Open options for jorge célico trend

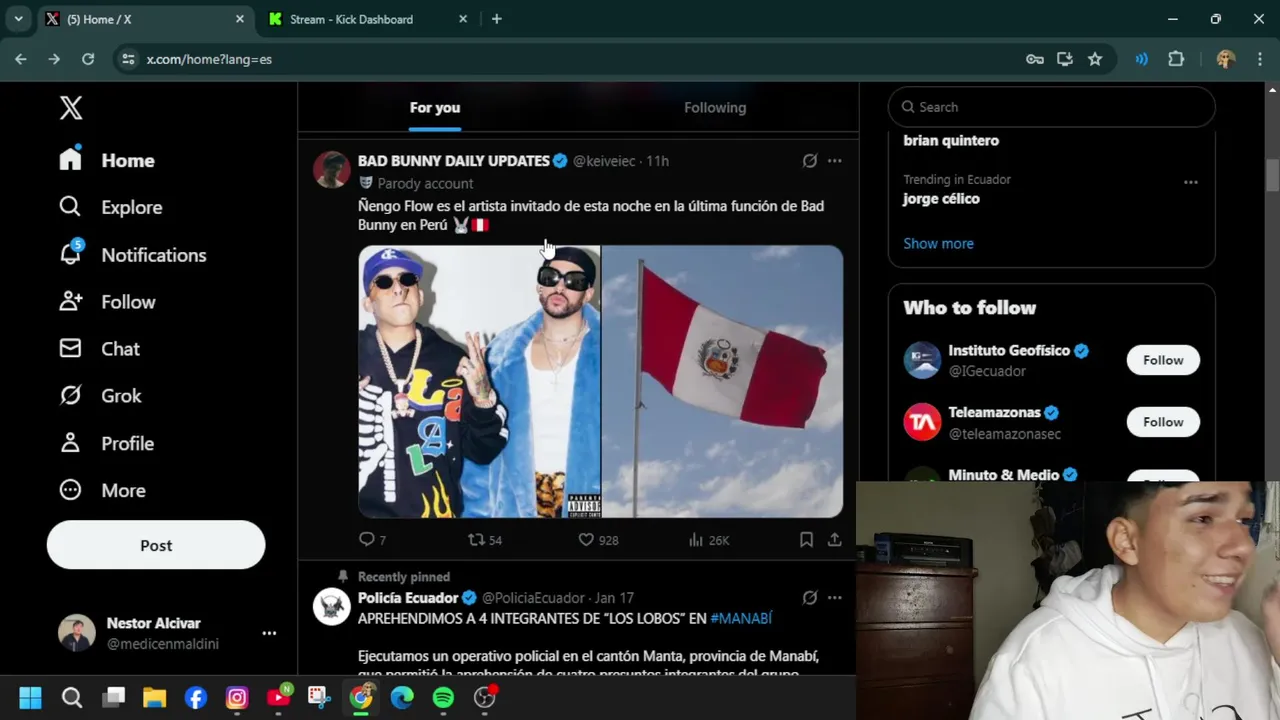coord(1190,182)
